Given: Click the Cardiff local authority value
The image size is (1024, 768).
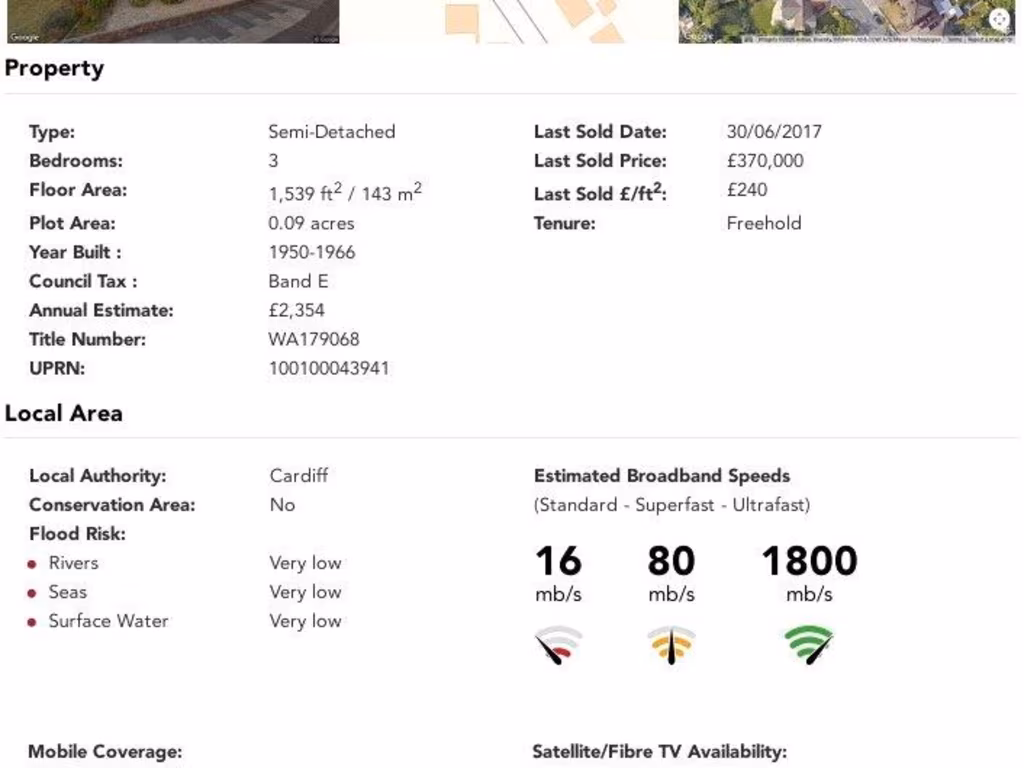Looking at the screenshot, I should pos(299,476).
